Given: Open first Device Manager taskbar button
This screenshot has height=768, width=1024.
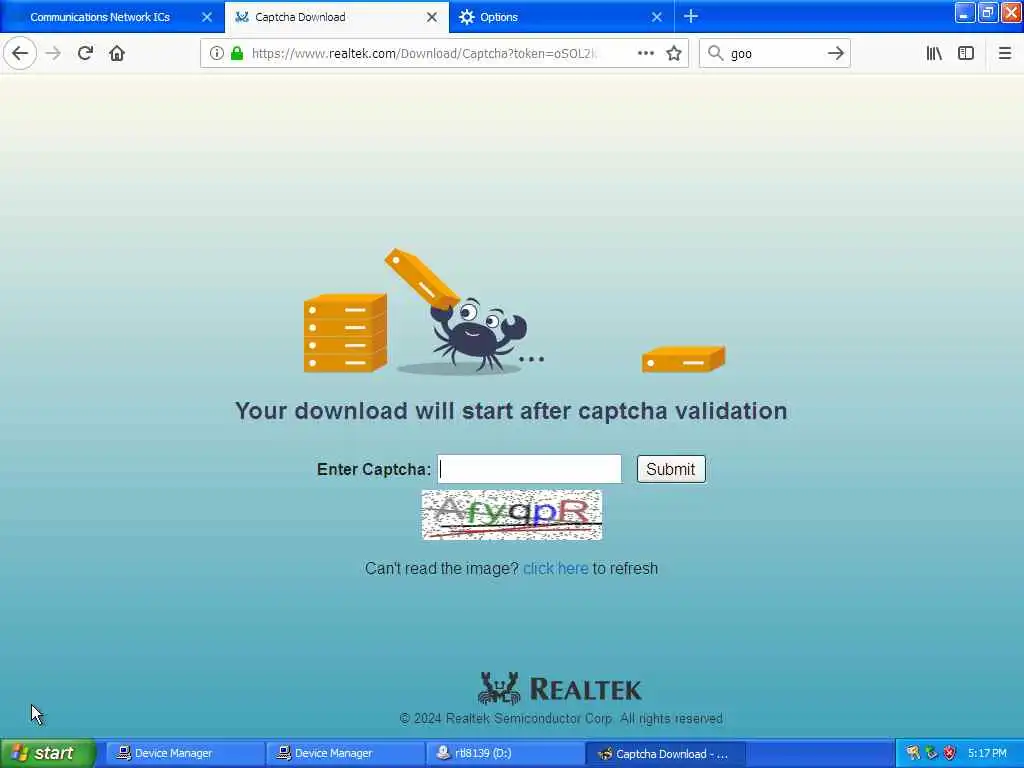Looking at the screenshot, I should point(185,753).
